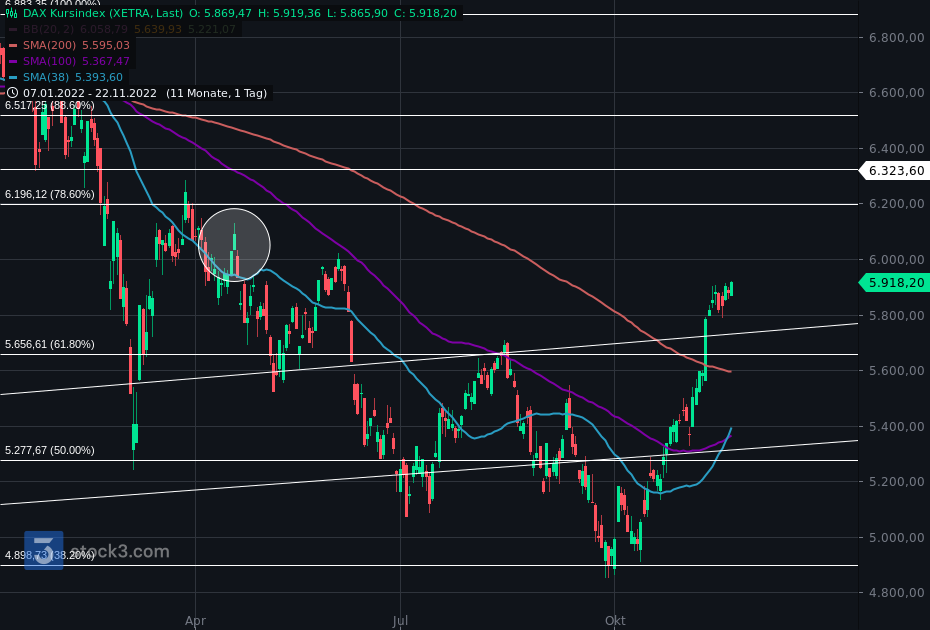Screen dimensions: 930x630
Task: Select the clock icon next to the date range
Action: coord(13,93)
